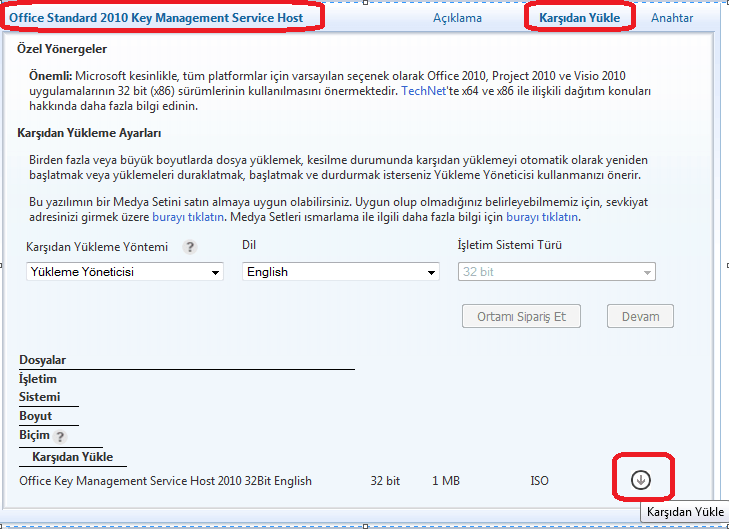
Task: Expand the Yükleme Yöneticisi dropdown
Action: click(x=124, y=272)
